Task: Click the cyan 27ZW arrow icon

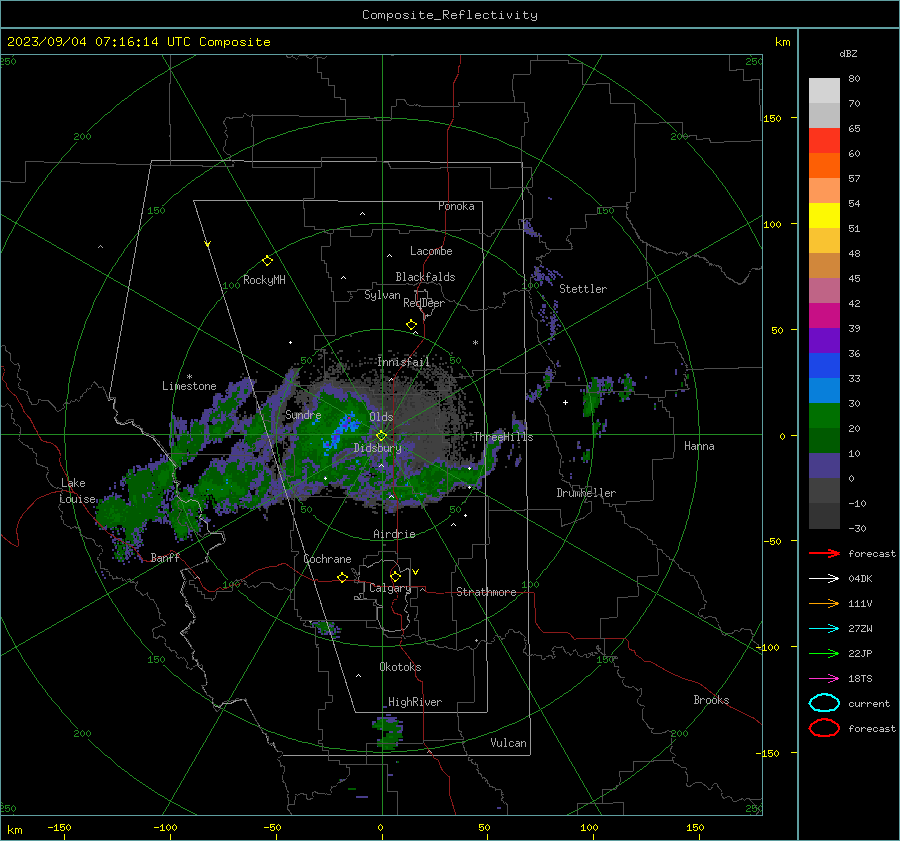Action: [824, 629]
